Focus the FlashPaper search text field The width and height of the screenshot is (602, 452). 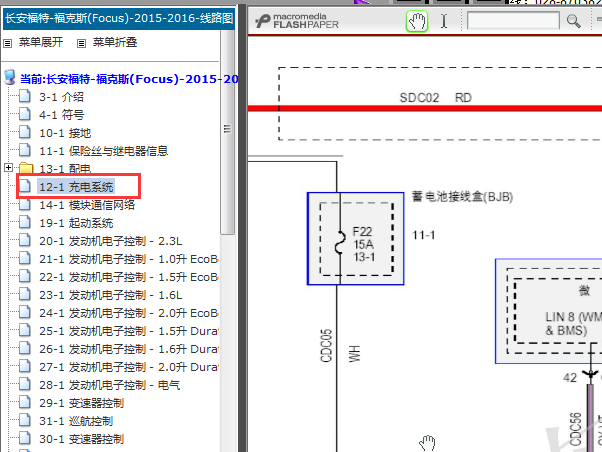click(513, 21)
